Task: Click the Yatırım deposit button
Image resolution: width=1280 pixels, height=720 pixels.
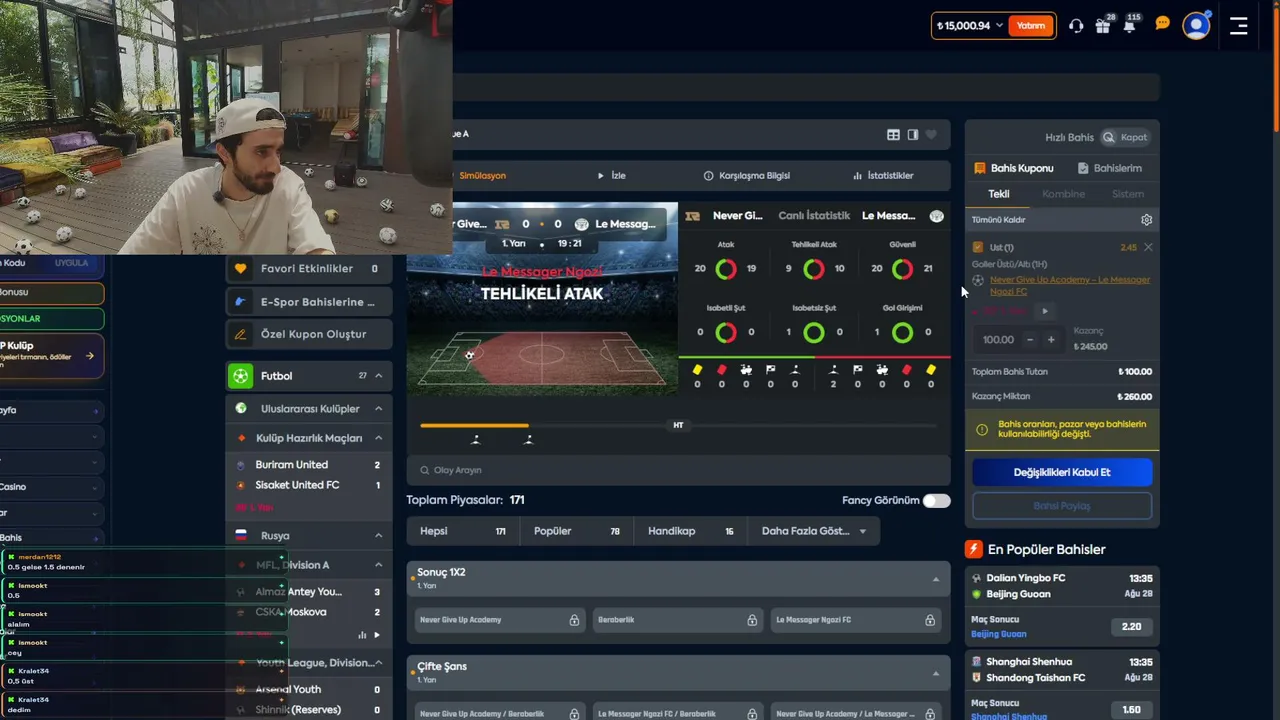Action: tap(1031, 26)
